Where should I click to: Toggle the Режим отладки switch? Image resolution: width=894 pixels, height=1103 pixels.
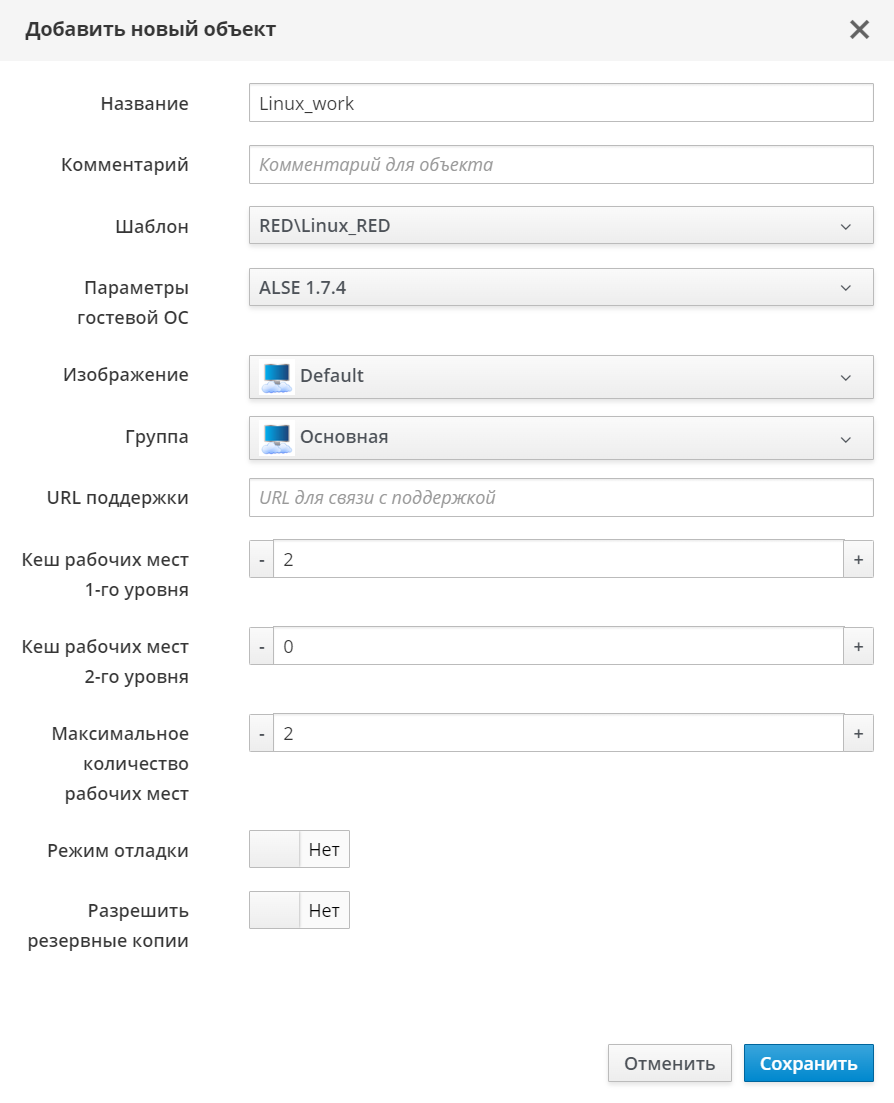tap(299, 851)
